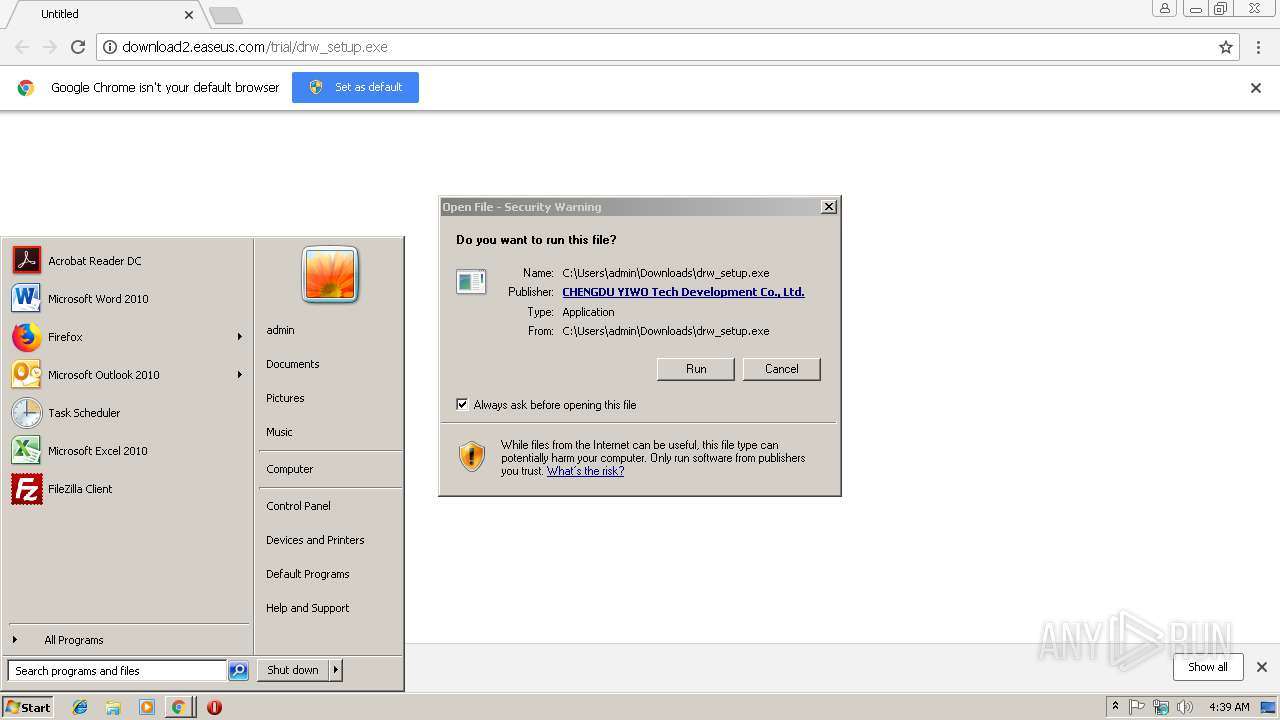Click the Start button

[x=28, y=707]
